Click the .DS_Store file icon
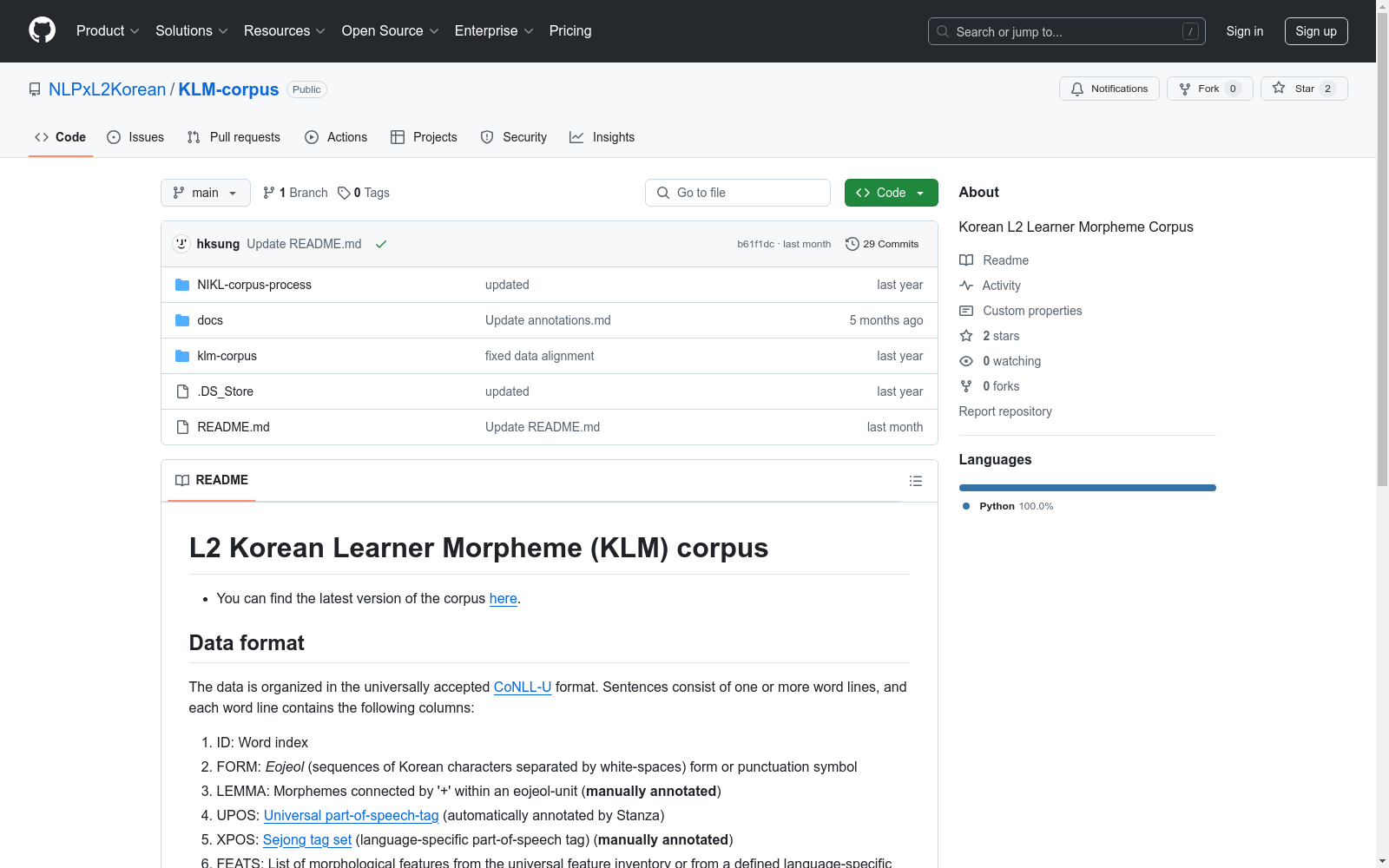The image size is (1389, 868). coord(182,391)
